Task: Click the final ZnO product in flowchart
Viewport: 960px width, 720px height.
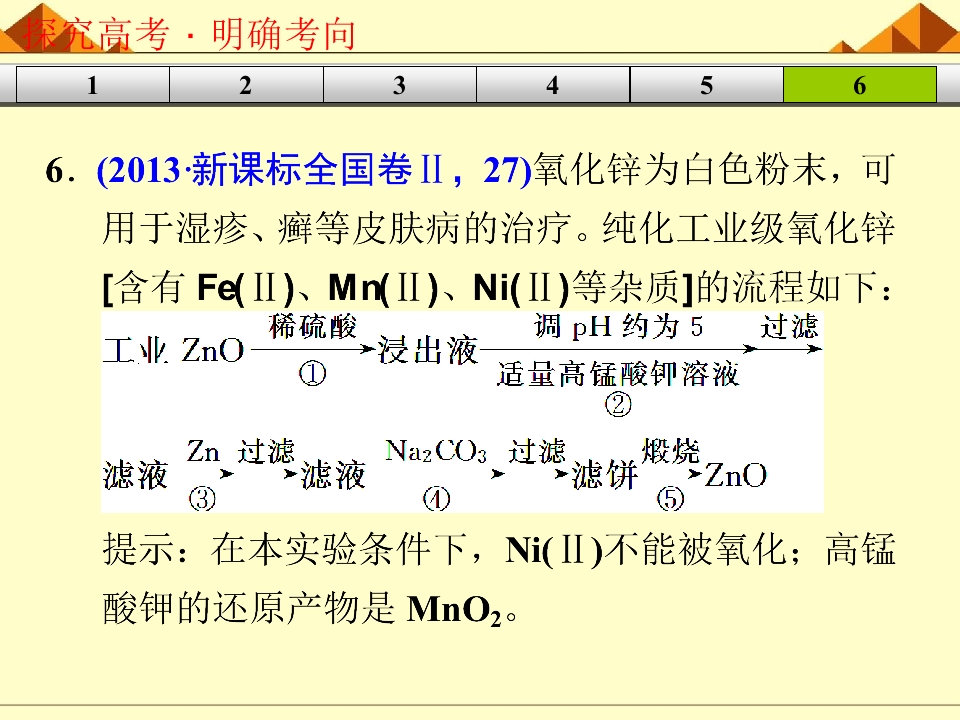Action: tap(735, 475)
